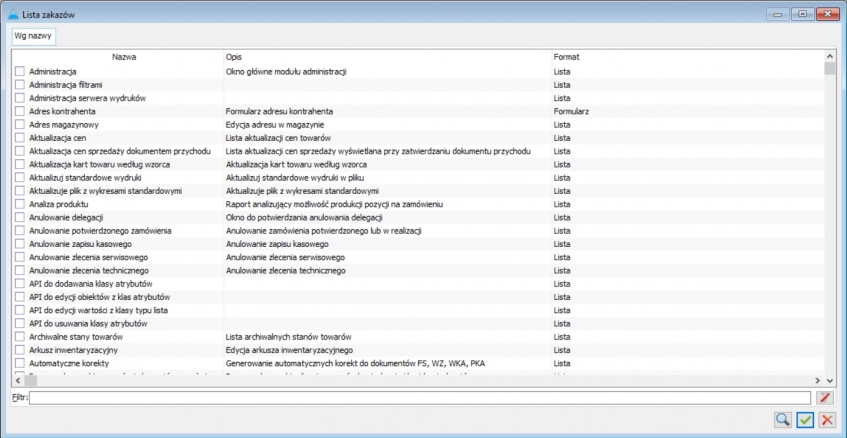Click the vertical scrollbar track
This screenshot has width=847, height=438.
point(830,220)
